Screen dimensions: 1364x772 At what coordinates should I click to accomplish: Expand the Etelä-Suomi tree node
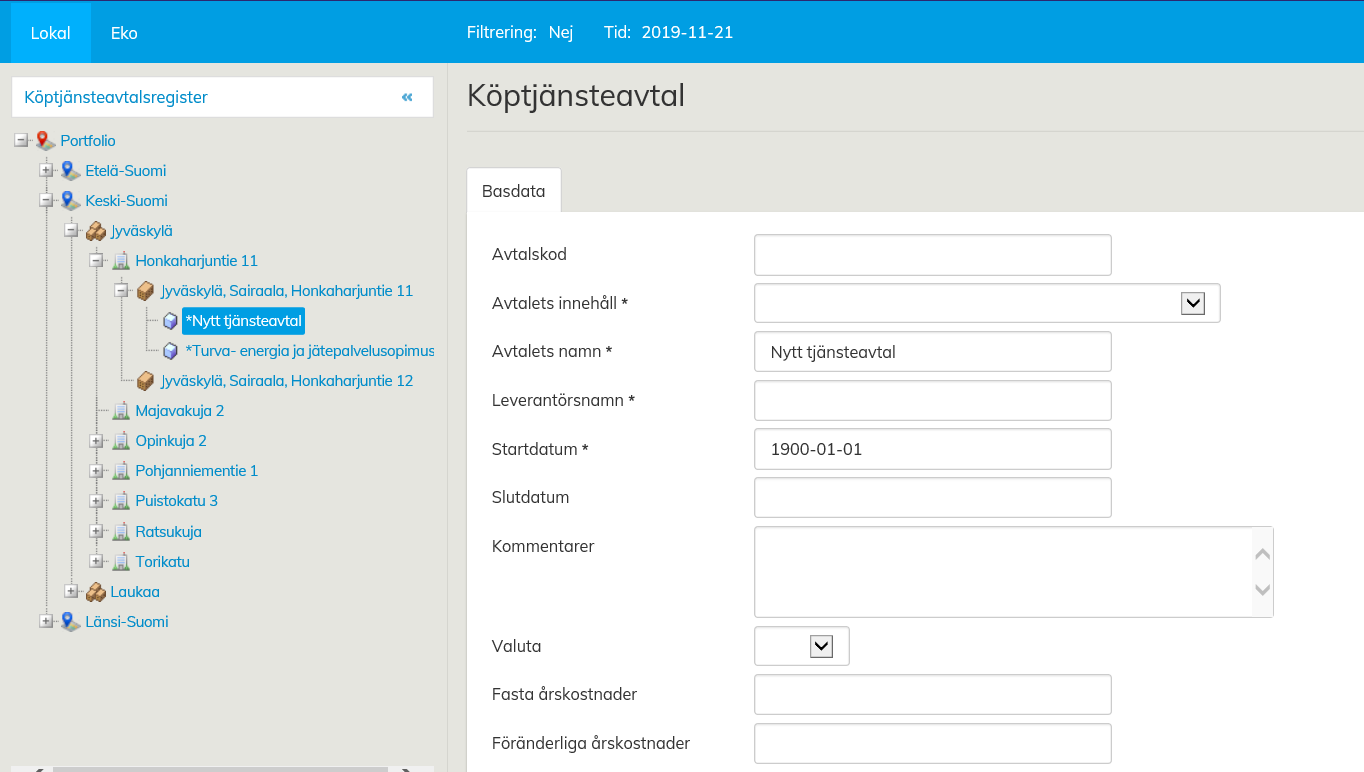[x=46, y=171]
